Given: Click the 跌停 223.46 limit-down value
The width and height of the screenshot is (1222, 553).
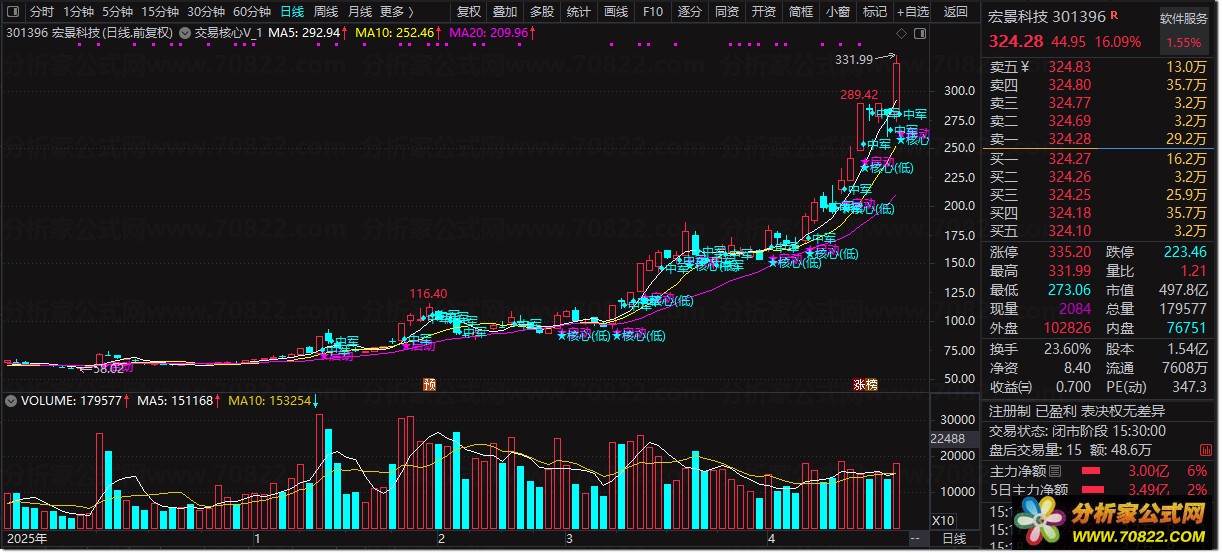Looking at the screenshot, I should pyautogui.click(x=1185, y=252).
